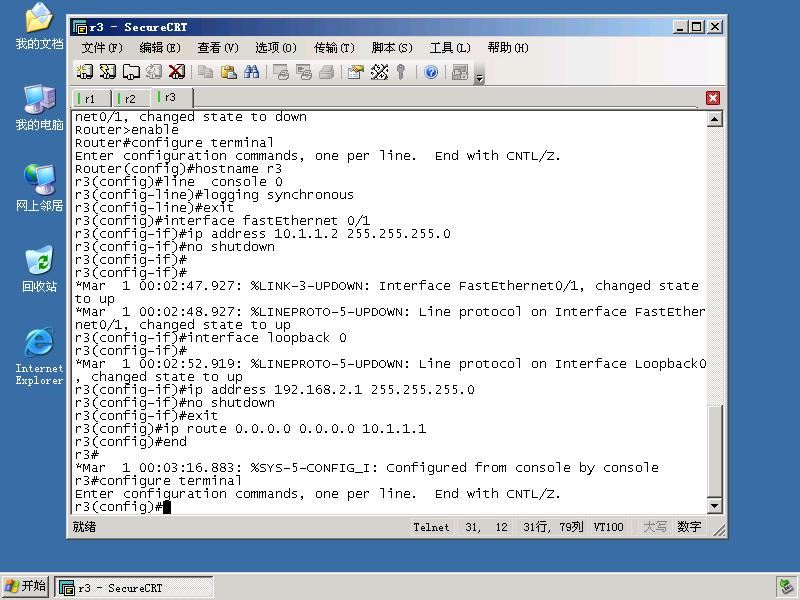Click the 数字 status bar indicator
Screen dimensions: 800x600
[689, 527]
